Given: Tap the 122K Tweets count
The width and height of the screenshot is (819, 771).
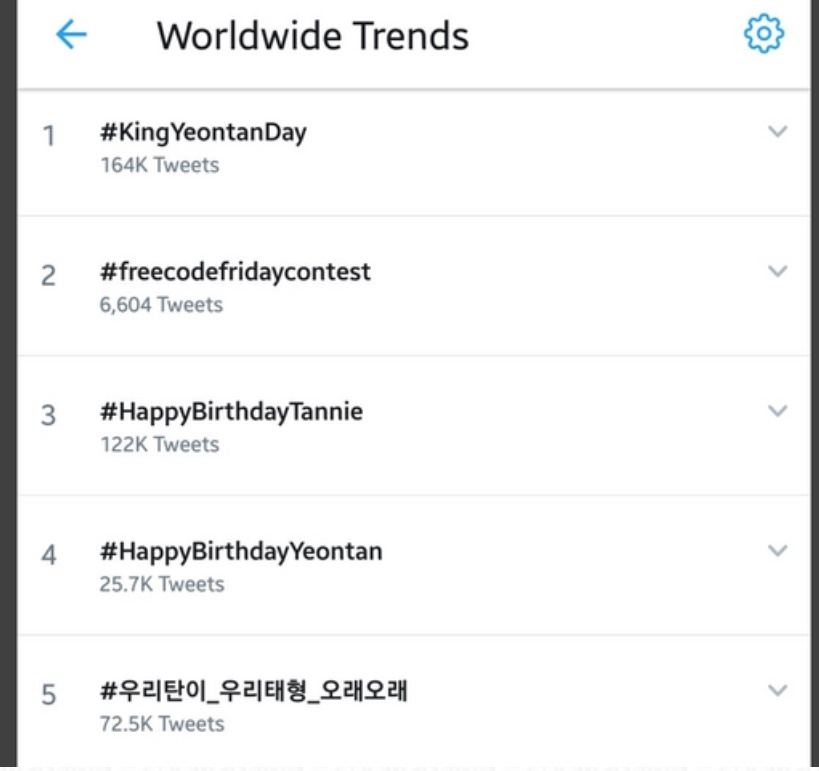Looking at the screenshot, I should click(x=160, y=445).
